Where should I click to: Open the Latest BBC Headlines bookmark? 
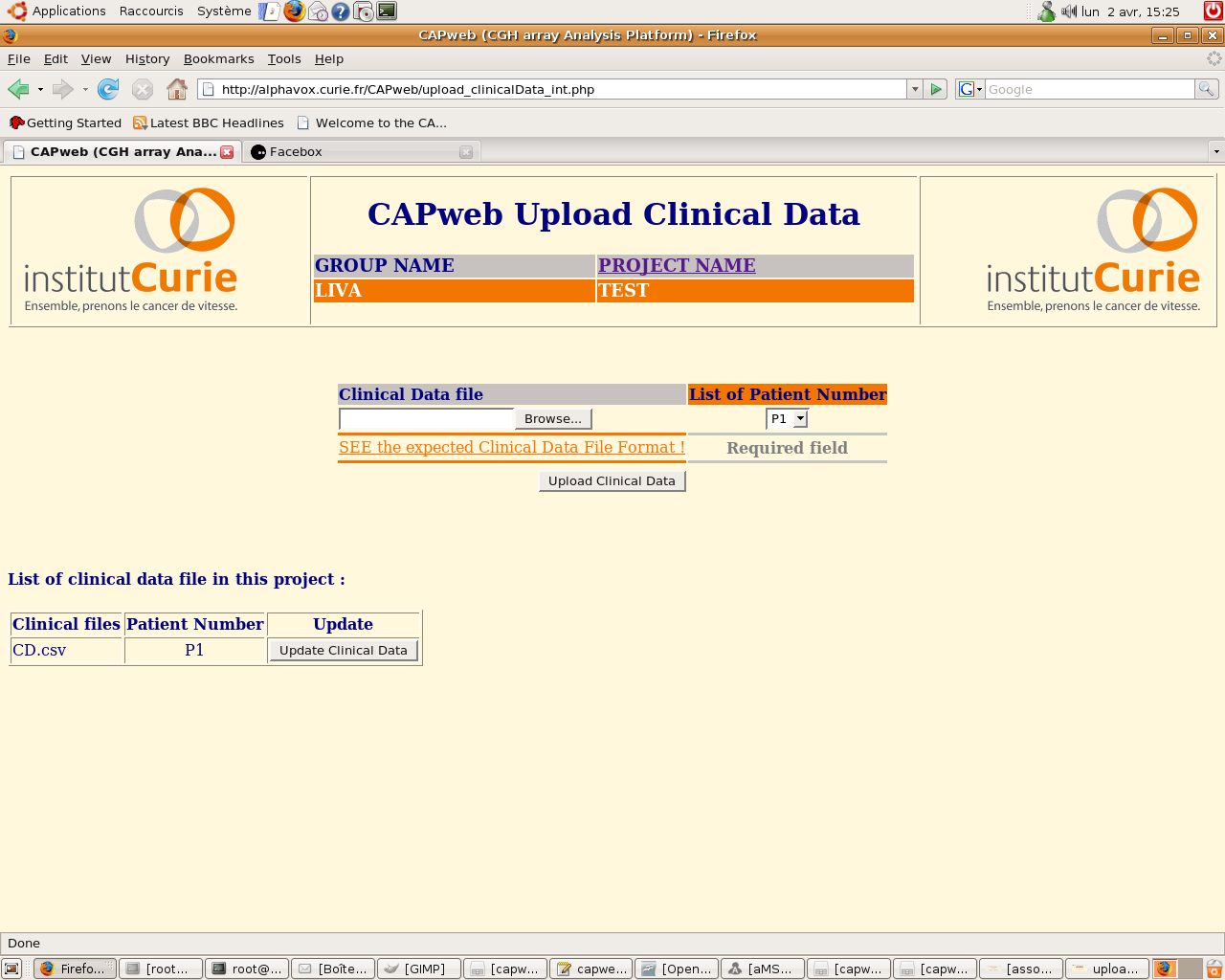(209, 123)
